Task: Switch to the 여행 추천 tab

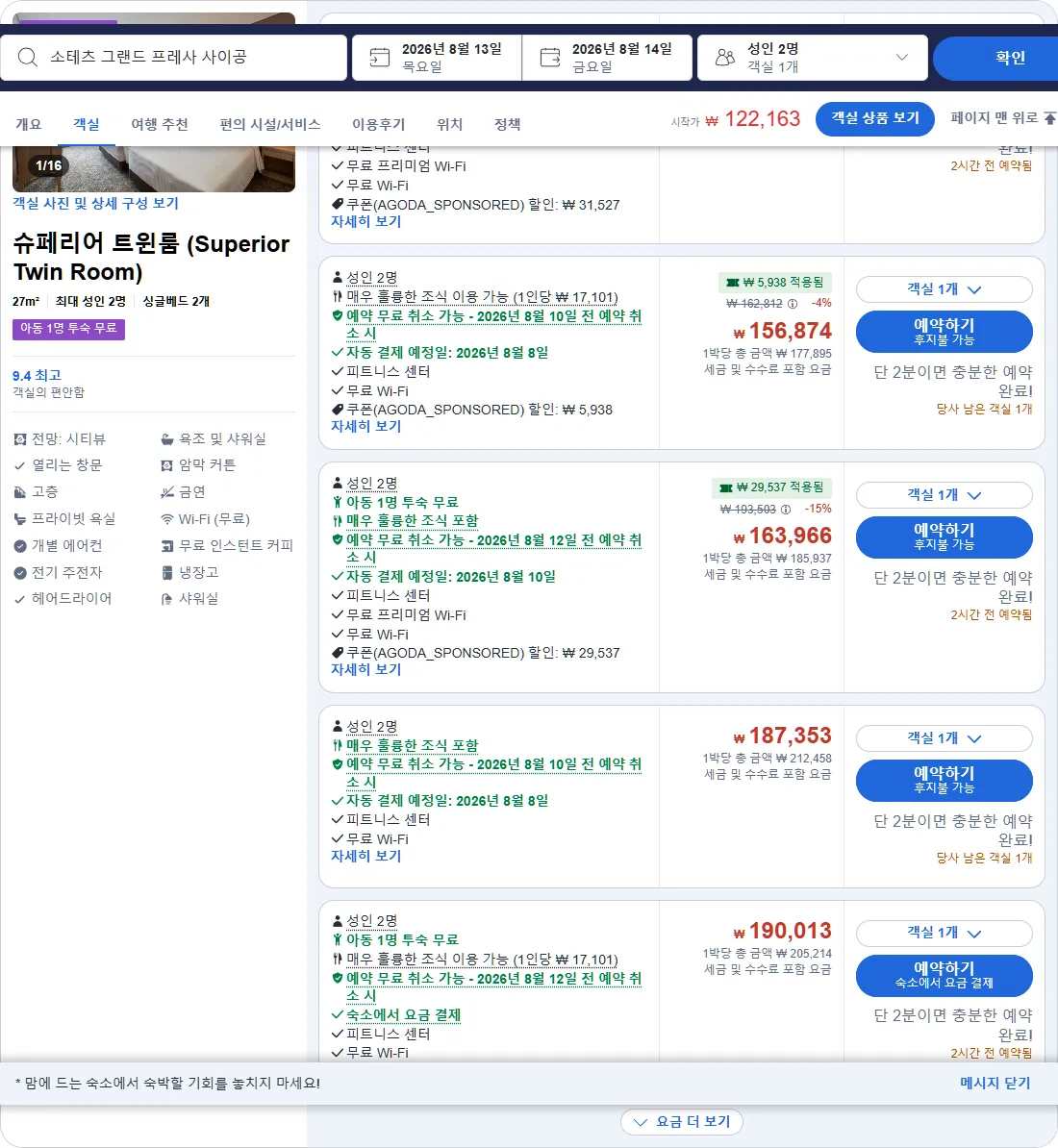Action: 160,124
